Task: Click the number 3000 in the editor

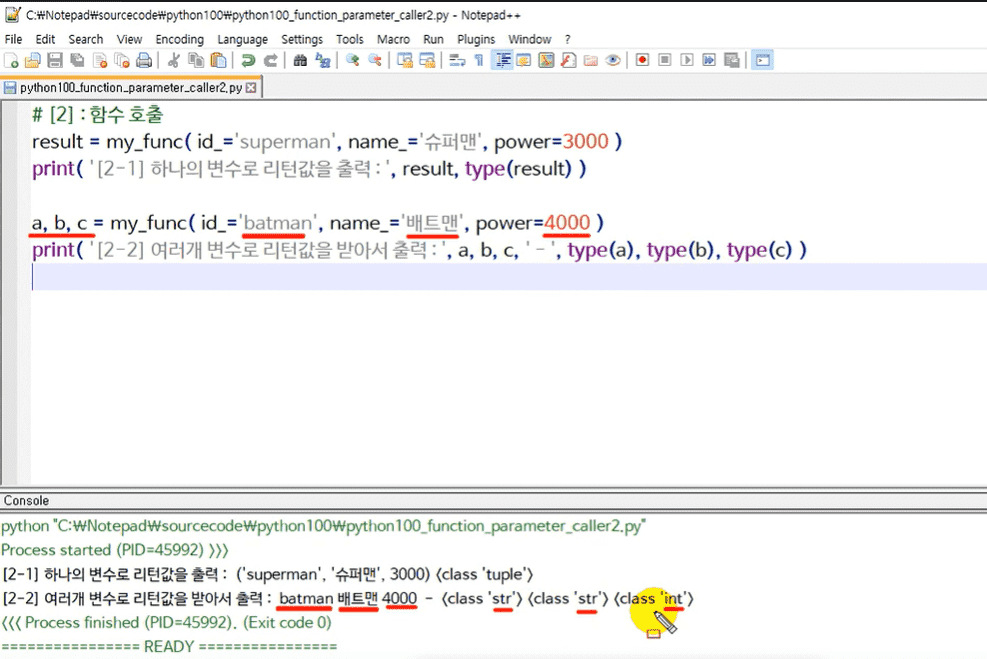Action: click(585, 142)
